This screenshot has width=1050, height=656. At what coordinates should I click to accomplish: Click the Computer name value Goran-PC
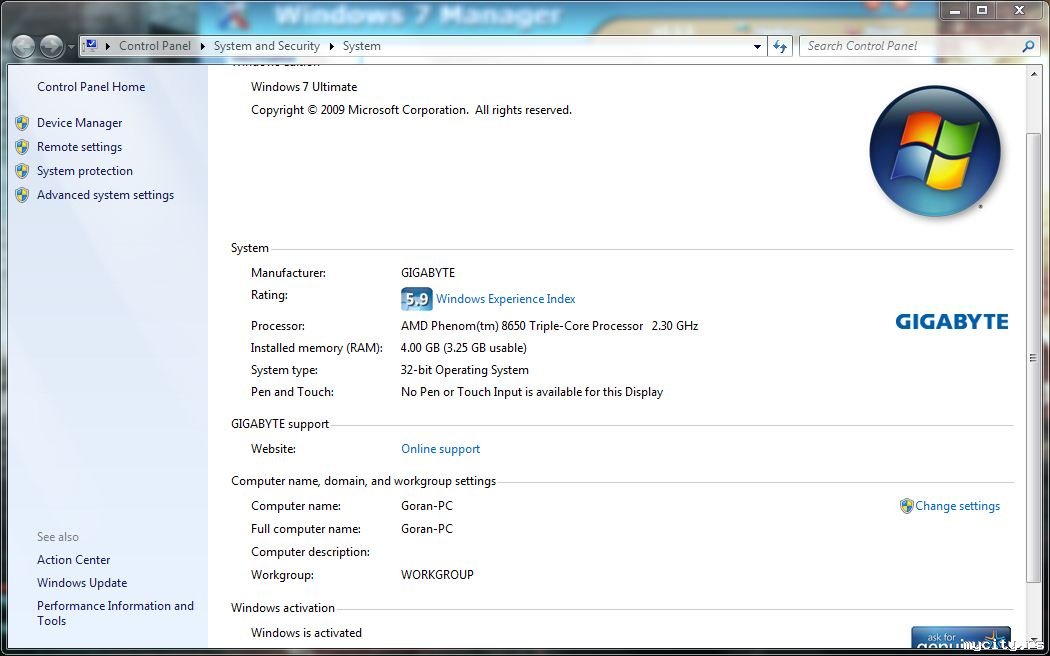[x=427, y=506]
